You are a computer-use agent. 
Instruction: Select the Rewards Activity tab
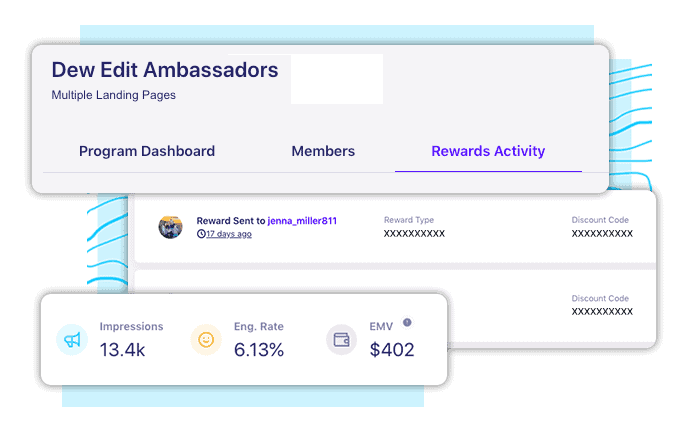[488, 151]
